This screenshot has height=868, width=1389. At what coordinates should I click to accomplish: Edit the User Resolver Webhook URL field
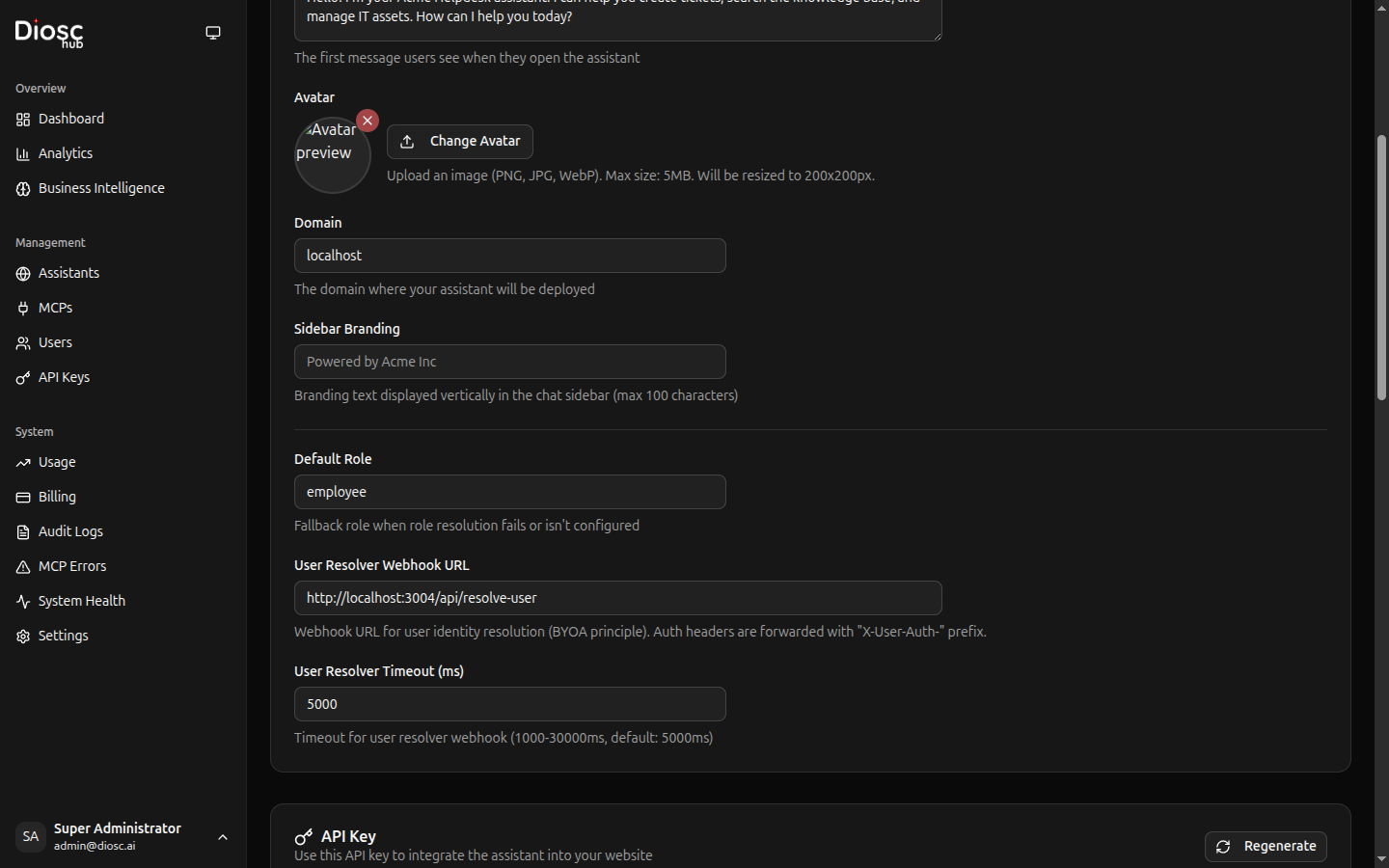coord(617,598)
